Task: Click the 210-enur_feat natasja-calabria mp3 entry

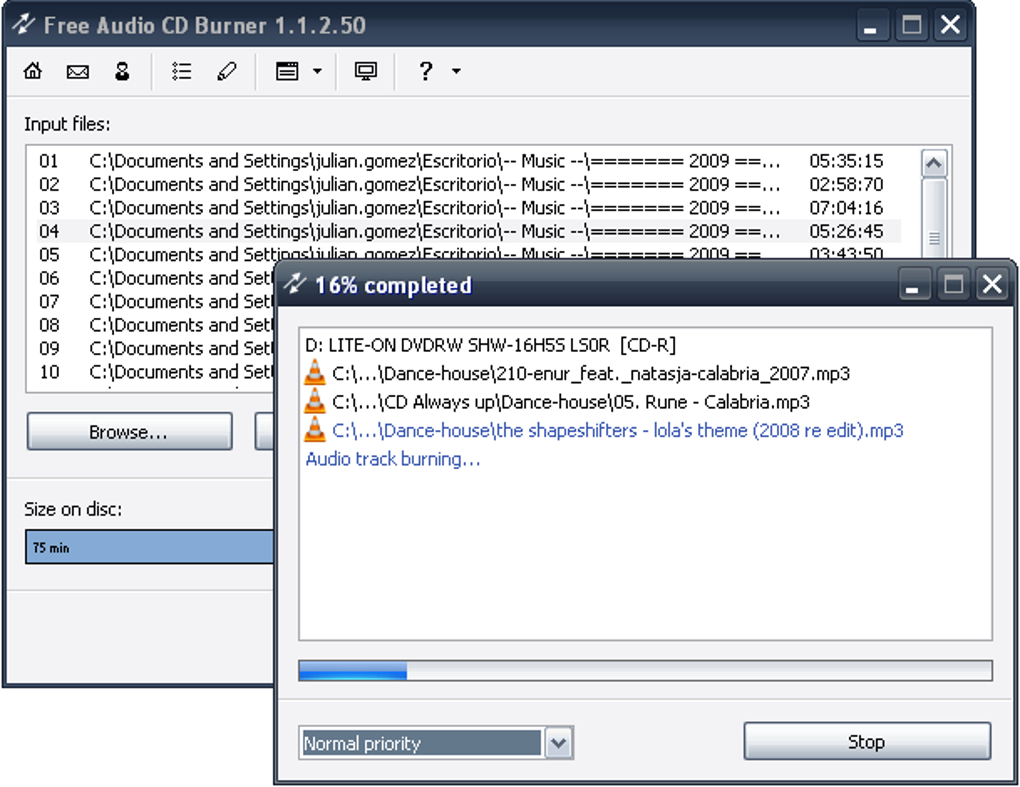Action: pos(591,373)
